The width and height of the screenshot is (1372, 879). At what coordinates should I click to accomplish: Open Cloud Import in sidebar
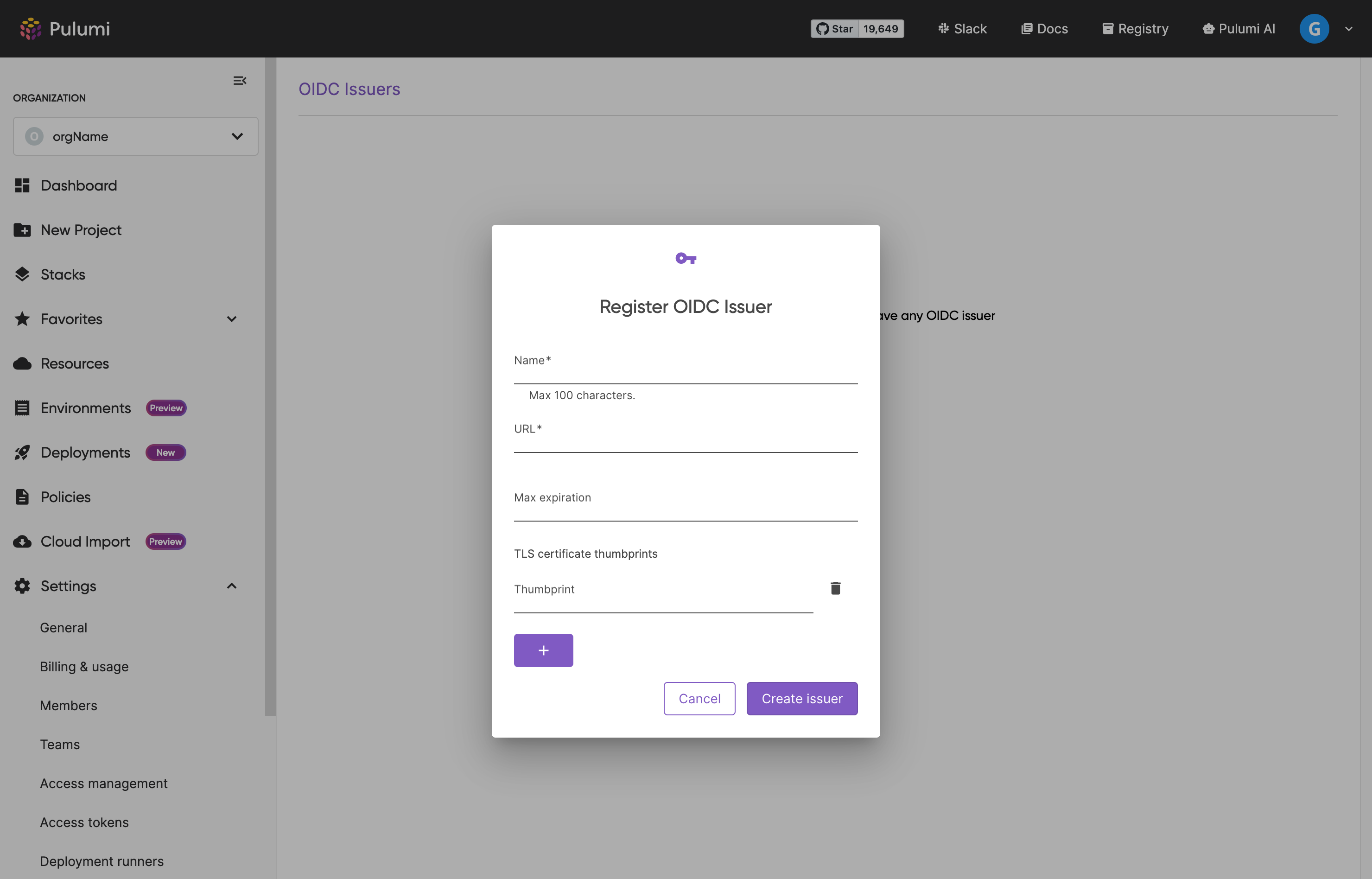tap(85, 541)
